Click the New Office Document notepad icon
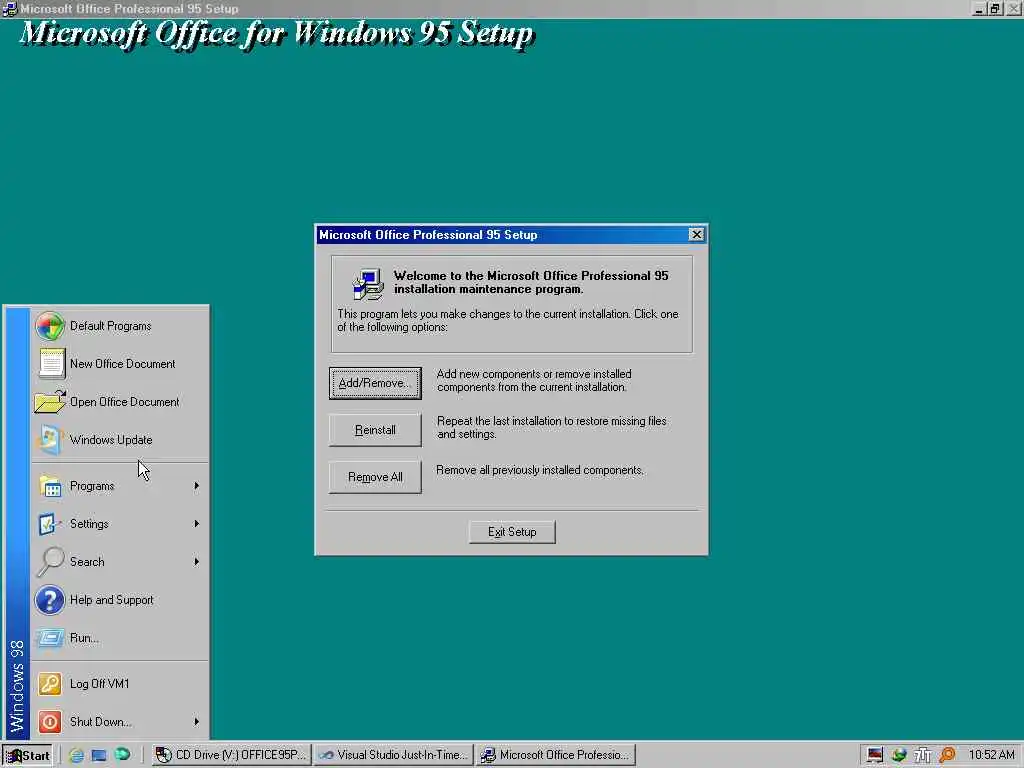The height and width of the screenshot is (768, 1024). pos(51,364)
